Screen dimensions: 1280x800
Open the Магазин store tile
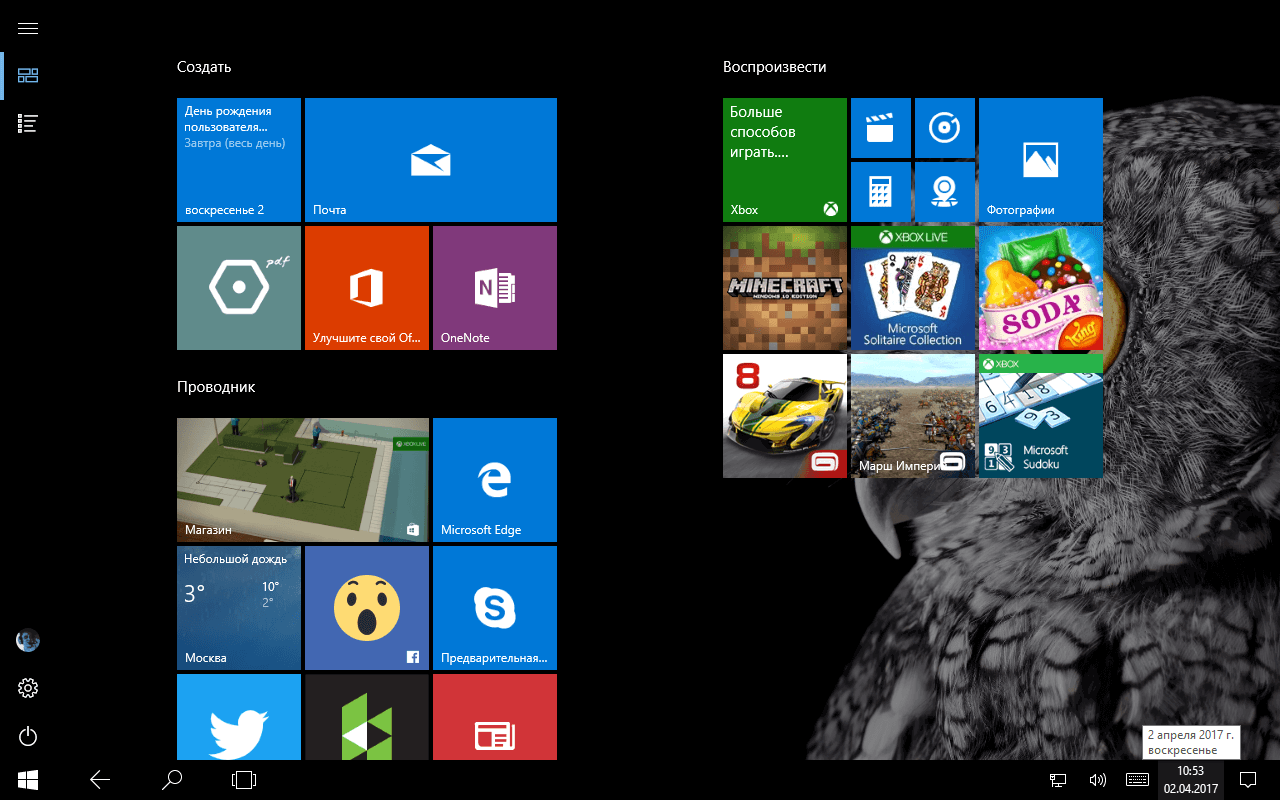pos(303,480)
